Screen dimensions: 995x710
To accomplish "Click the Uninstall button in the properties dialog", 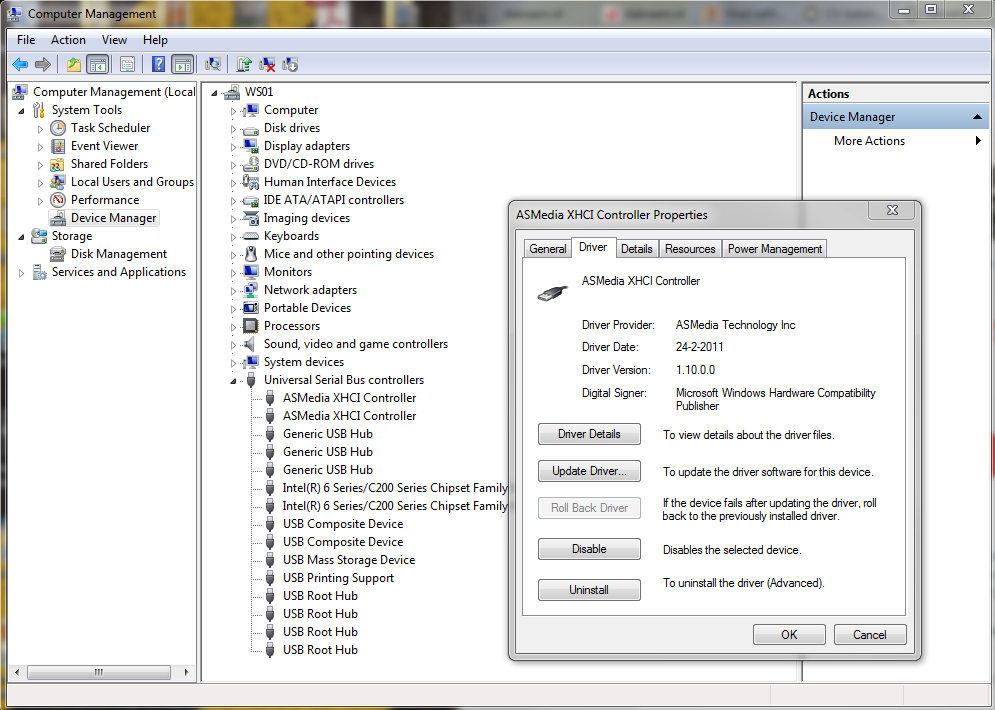I will pos(590,590).
